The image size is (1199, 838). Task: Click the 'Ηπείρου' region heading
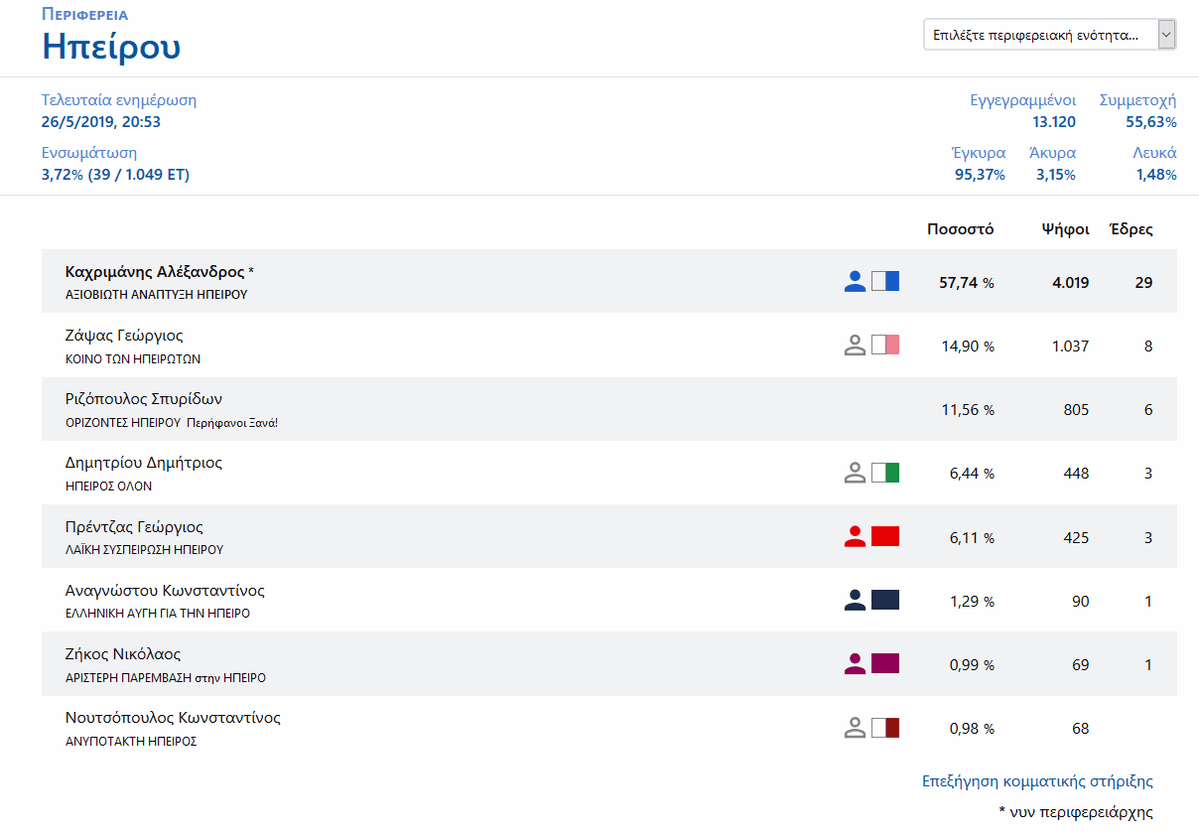point(111,47)
